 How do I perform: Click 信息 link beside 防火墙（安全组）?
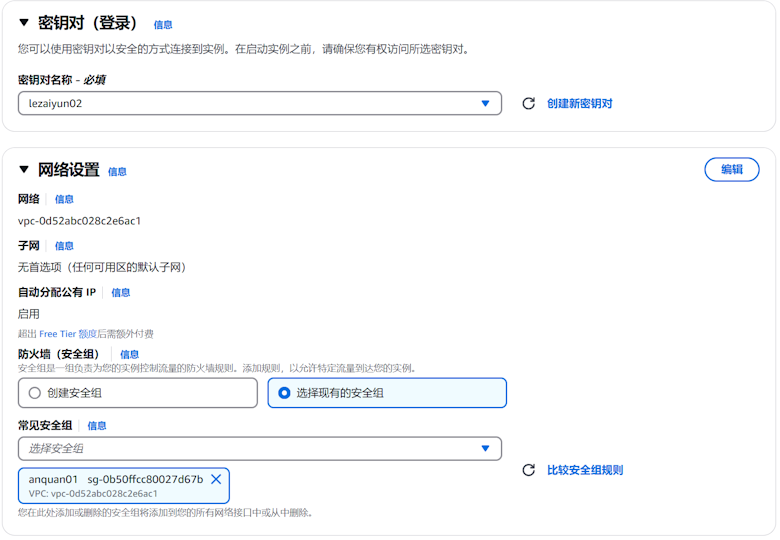[130, 355]
